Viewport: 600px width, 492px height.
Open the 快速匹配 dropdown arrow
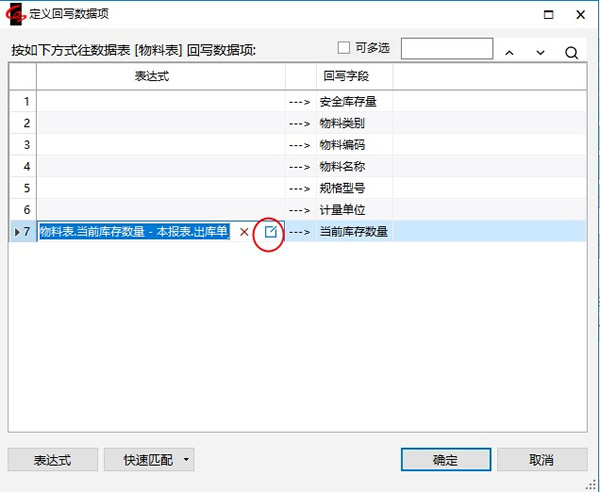pyautogui.click(x=187, y=460)
